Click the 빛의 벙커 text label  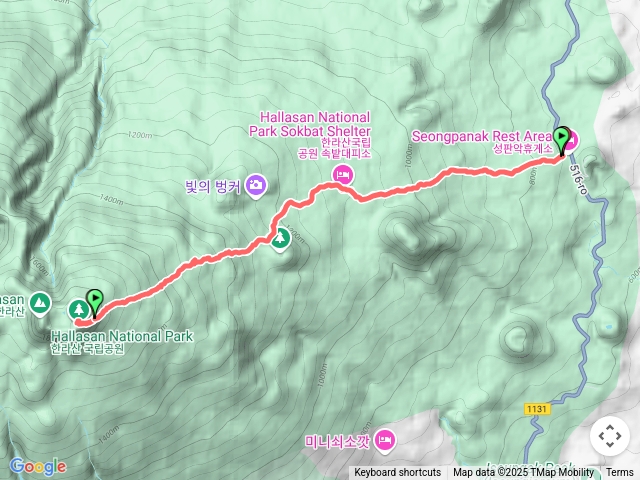point(213,187)
